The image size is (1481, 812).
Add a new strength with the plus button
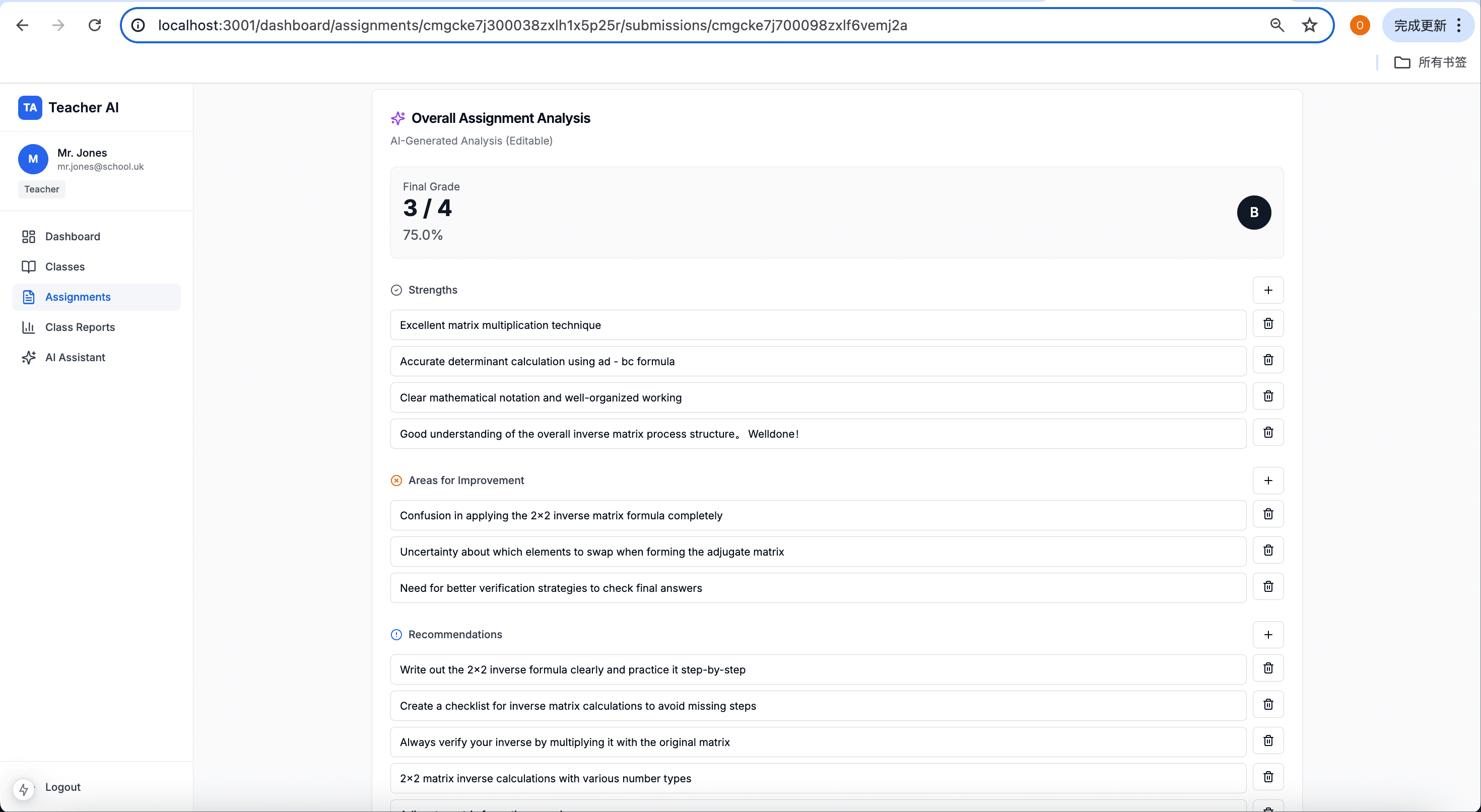tap(1268, 290)
